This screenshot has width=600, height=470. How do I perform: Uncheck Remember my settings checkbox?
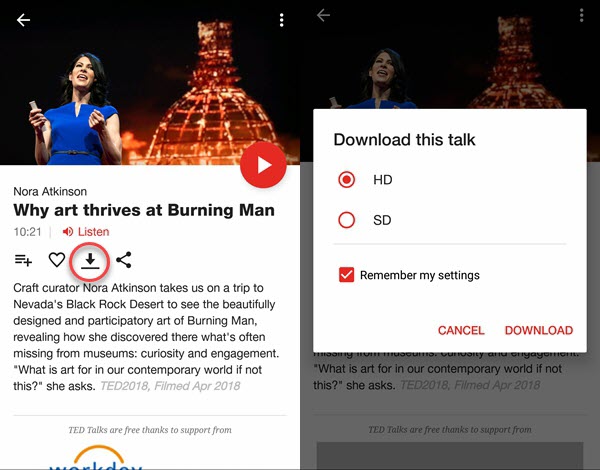pyautogui.click(x=346, y=275)
